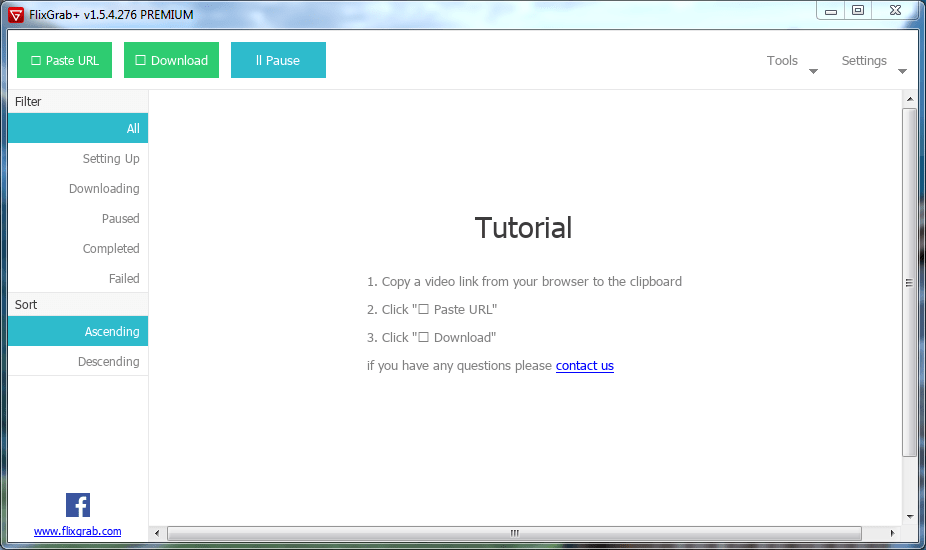
Task: Click the vertical scrollbar down arrow
Action: (x=909, y=517)
